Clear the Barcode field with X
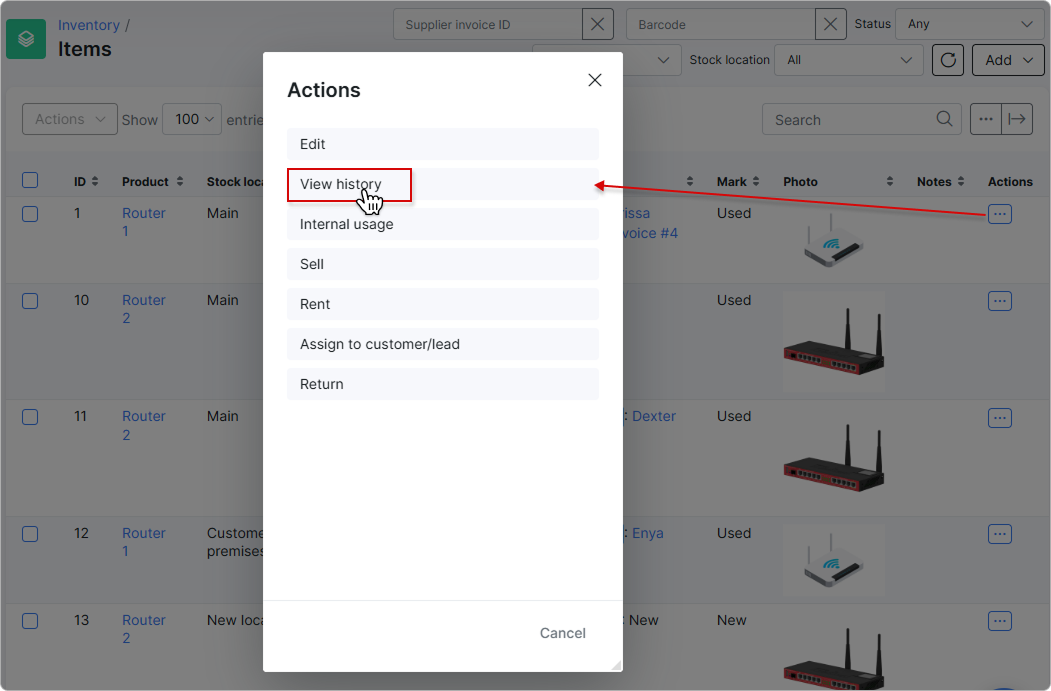Image resolution: width=1051 pixels, height=691 pixels. pos(830,24)
